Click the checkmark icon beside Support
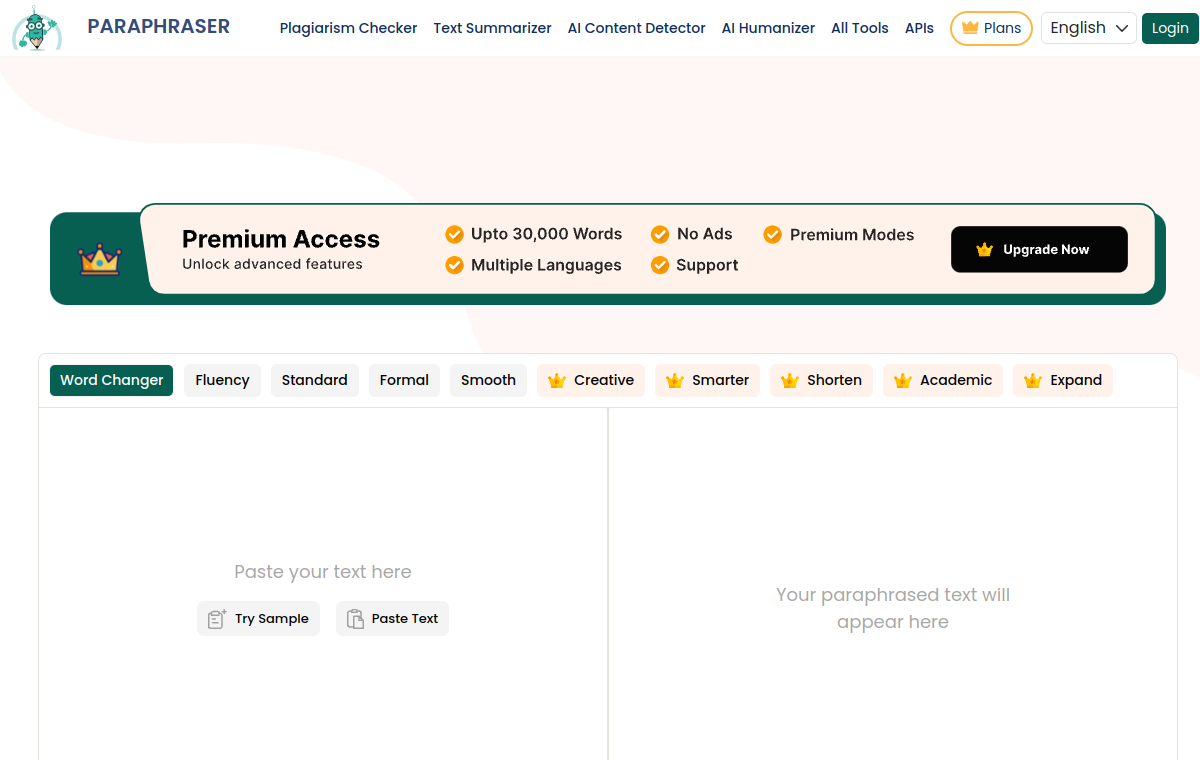The image size is (1200, 760). [660, 265]
